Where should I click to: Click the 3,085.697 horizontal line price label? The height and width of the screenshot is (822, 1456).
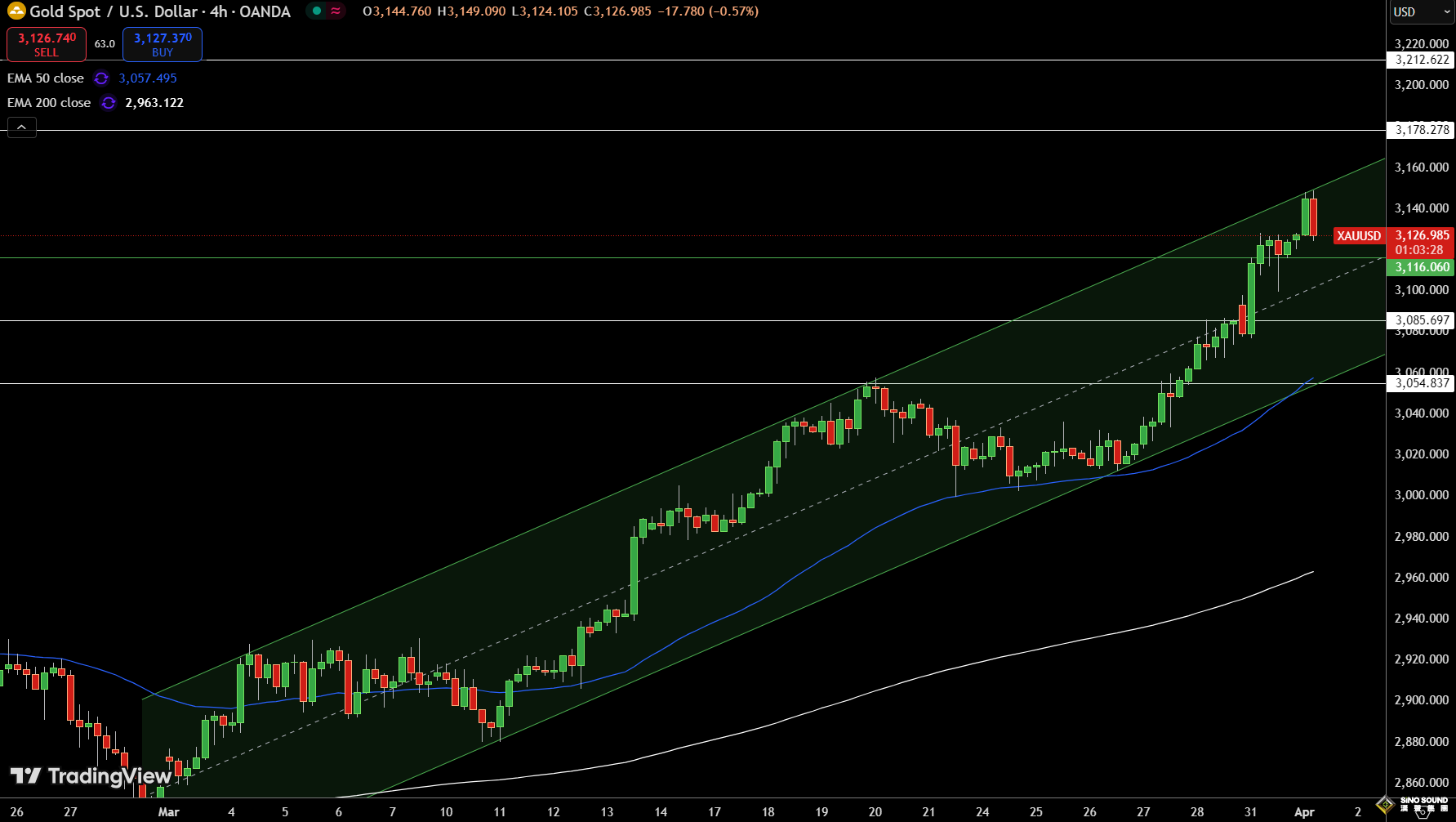[1422, 320]
